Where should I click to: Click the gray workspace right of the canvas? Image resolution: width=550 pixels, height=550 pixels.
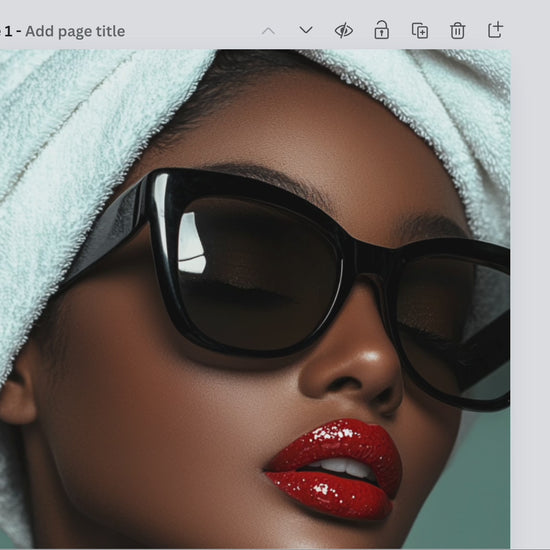tap(530, 298)
